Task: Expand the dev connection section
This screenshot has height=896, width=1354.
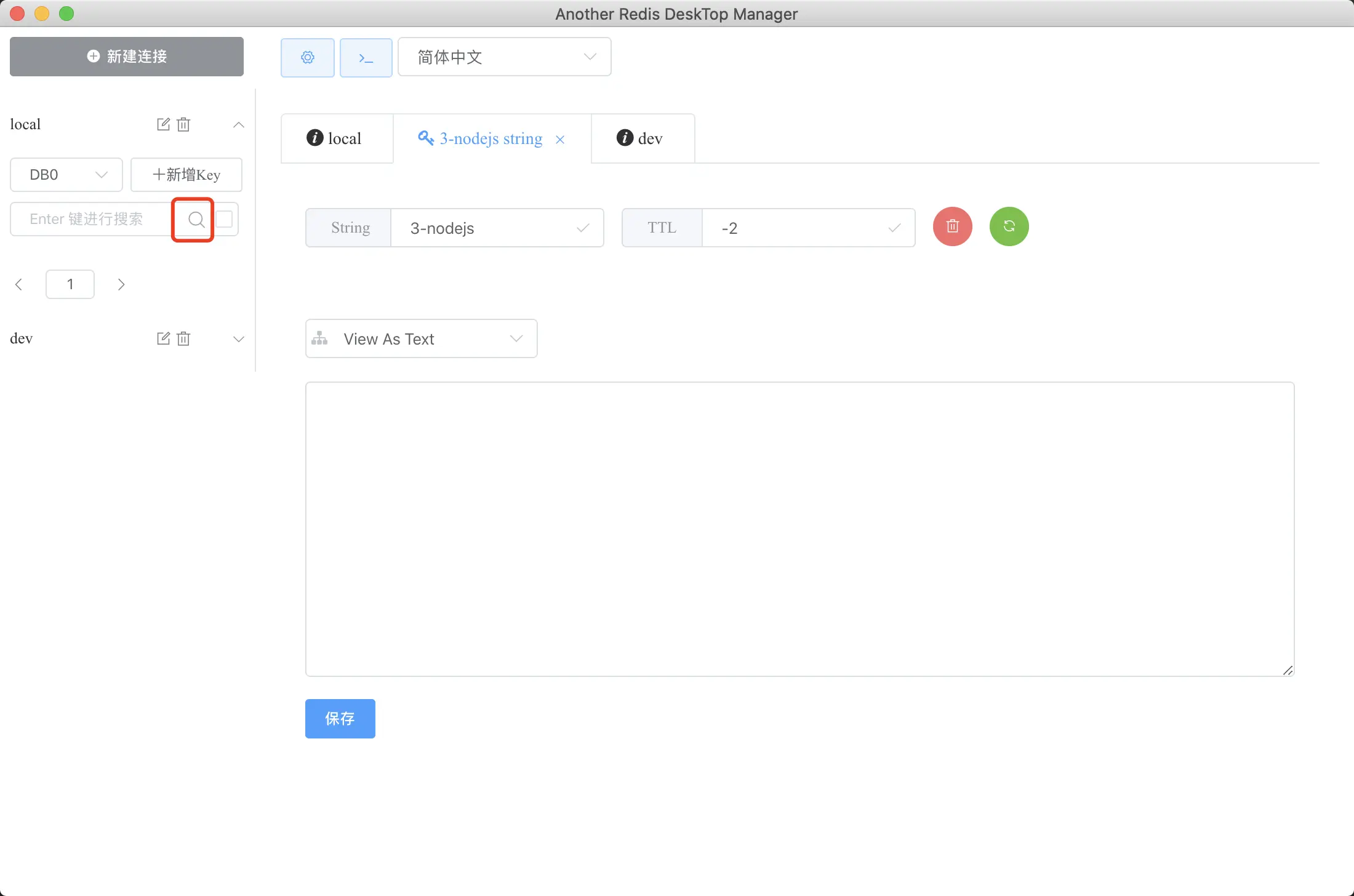Action: pos(239,339)
